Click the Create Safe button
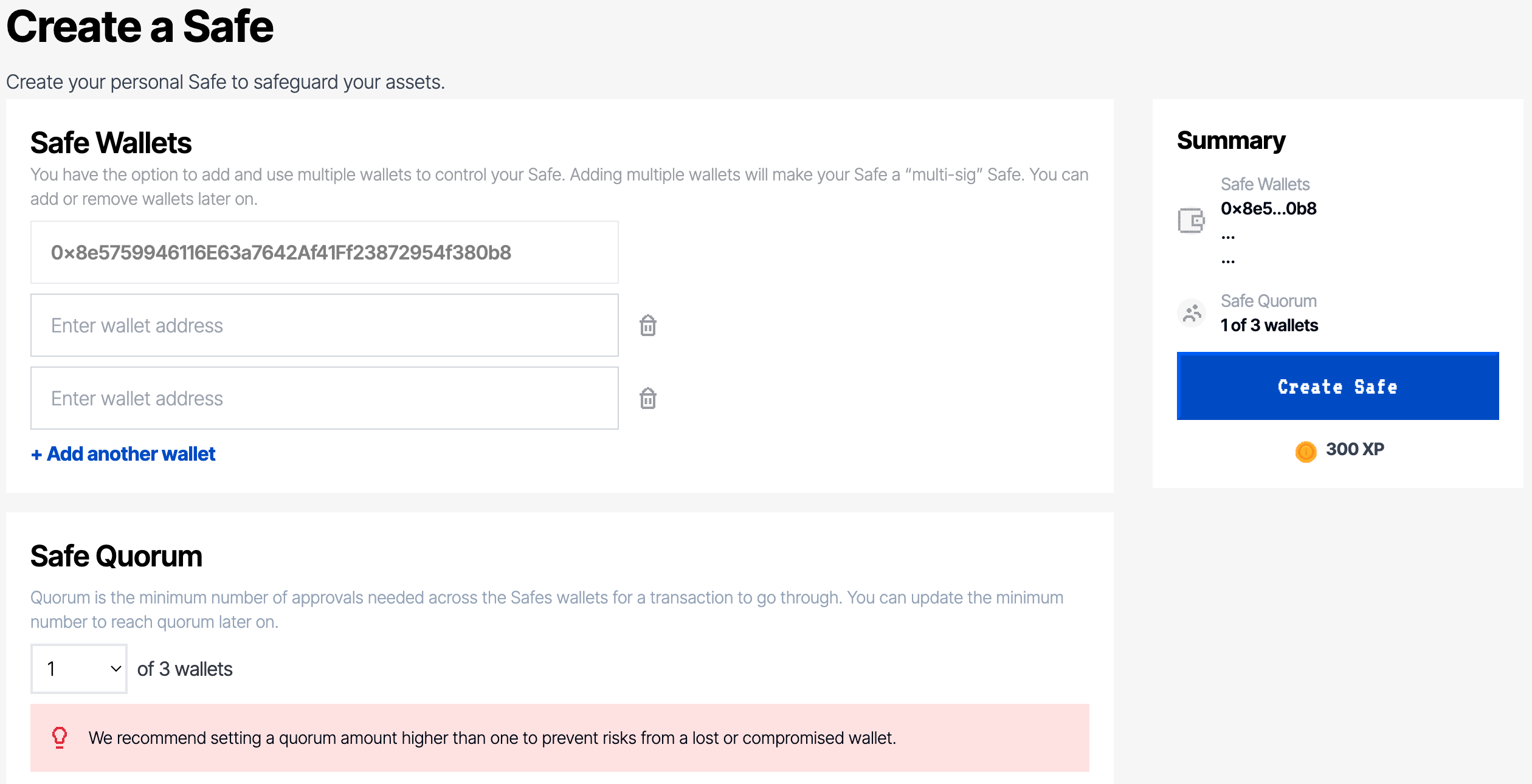Viewport: 1532px width, 784px height. [1337, 387]
